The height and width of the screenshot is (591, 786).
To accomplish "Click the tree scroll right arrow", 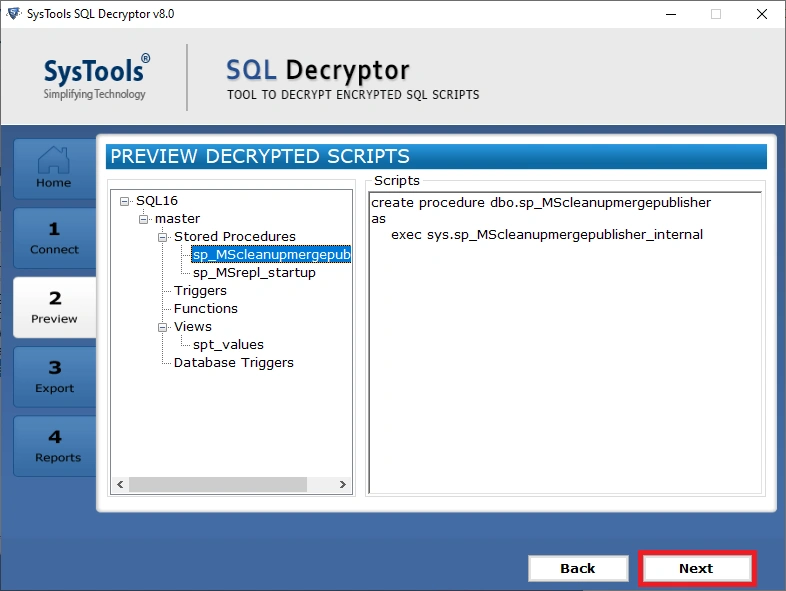I will coord(343,484).
